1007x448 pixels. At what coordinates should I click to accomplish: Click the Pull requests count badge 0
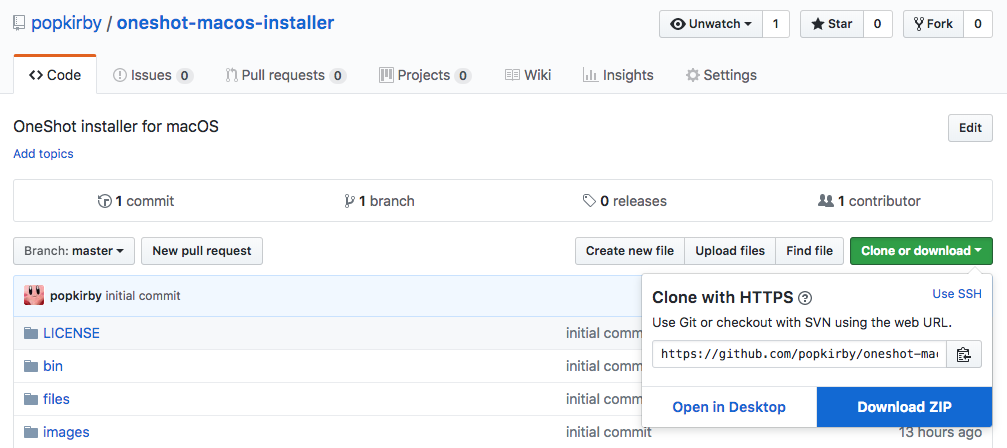[338, 76]
